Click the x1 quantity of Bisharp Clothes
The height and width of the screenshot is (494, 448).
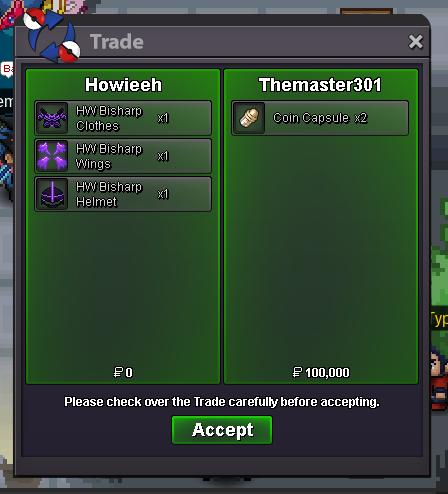(163, 118)
